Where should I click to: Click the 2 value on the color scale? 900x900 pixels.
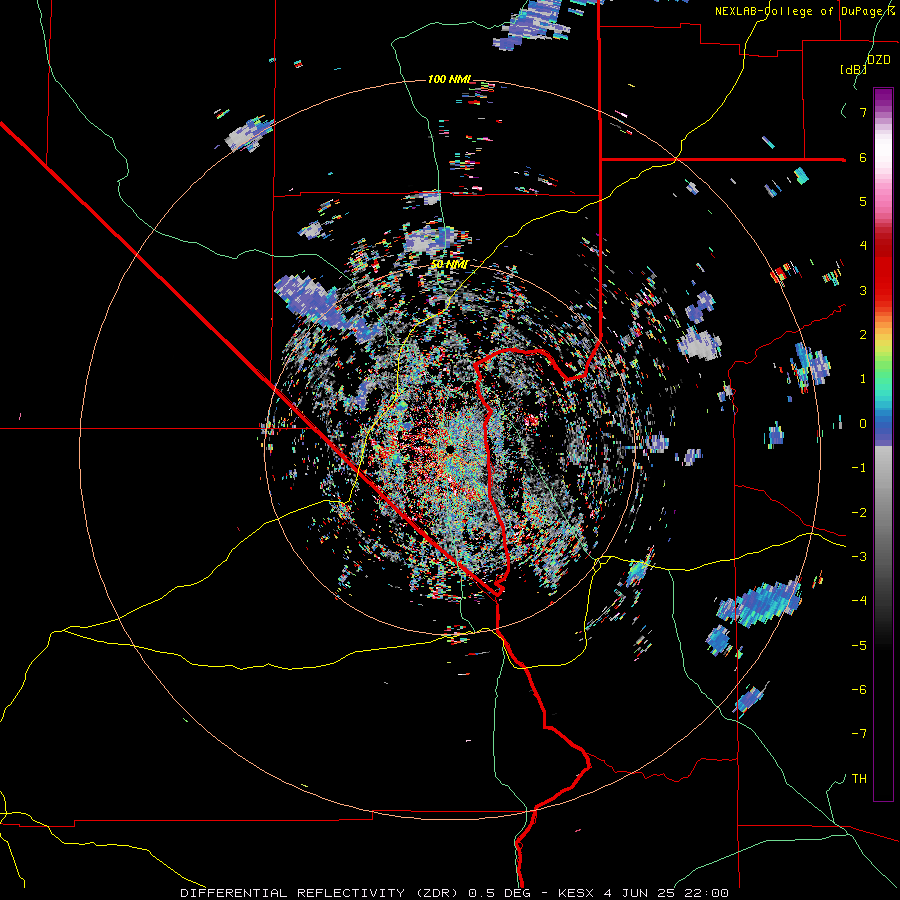[863, 335]
